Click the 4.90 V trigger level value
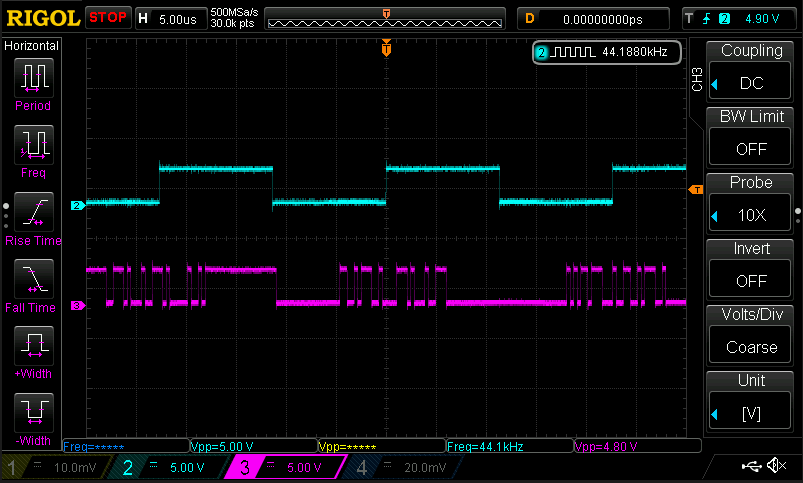The width and height of the screenshot is (803, 483). click(x=762, y=19)
